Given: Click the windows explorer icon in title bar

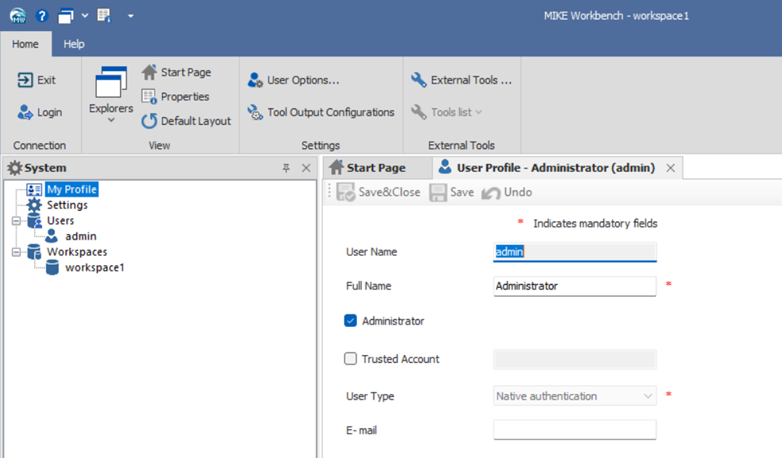Looking at the screenshot, I should pos(66,16).
